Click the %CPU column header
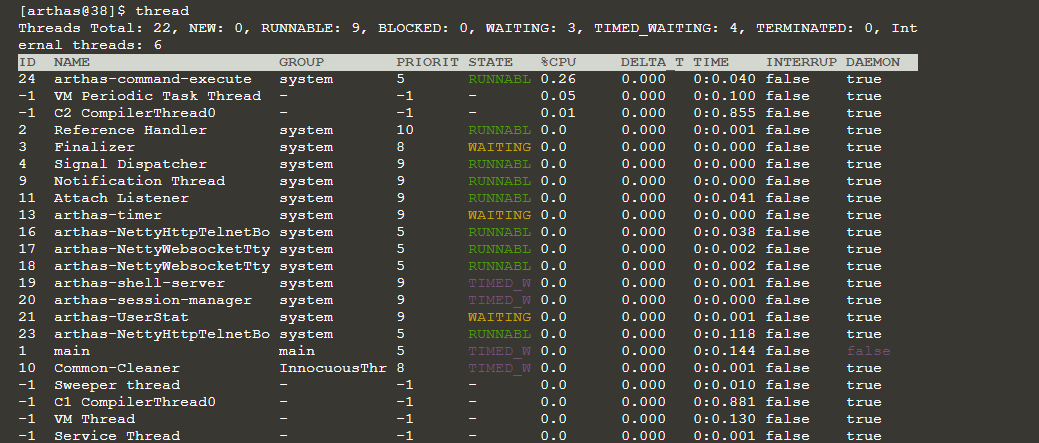Viewport: 1039px width, 443px height. (x=558, y=62)
